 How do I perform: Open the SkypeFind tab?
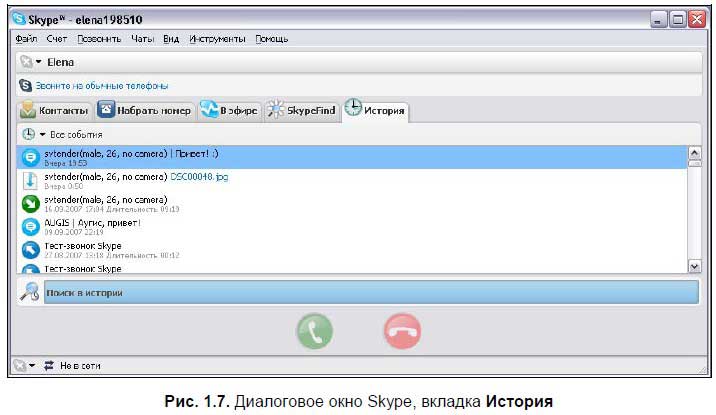coord(301,110)
